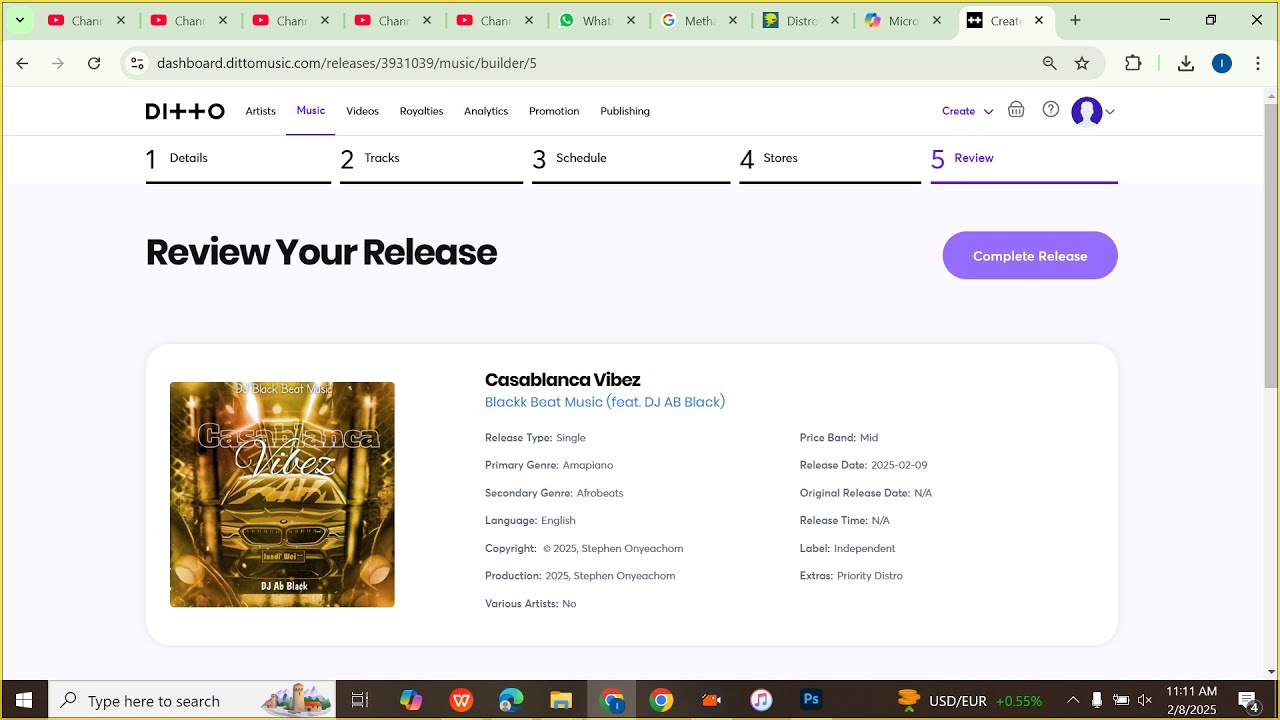Go back to the previous page
The height and width of the screenshot is (720, 1280).
22,63
